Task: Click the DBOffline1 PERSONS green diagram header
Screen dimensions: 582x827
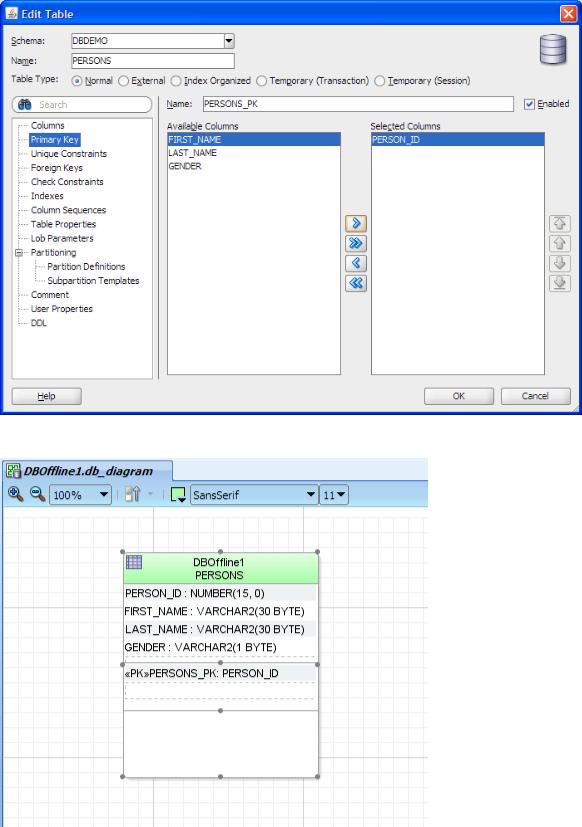Action: [x=221, y=569]
